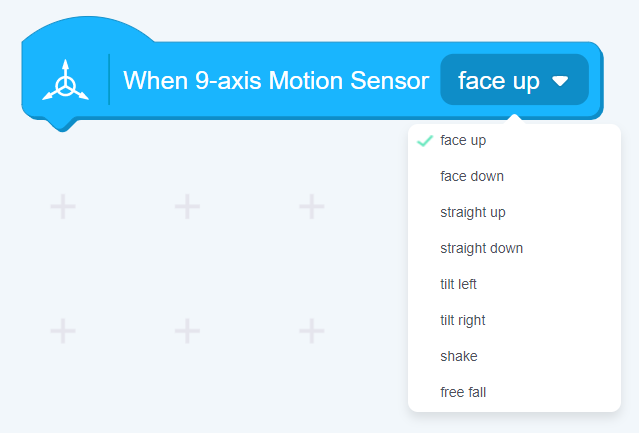Choose free fall in the dropdown list
639x433 pixels.
(x=463, y=393)
